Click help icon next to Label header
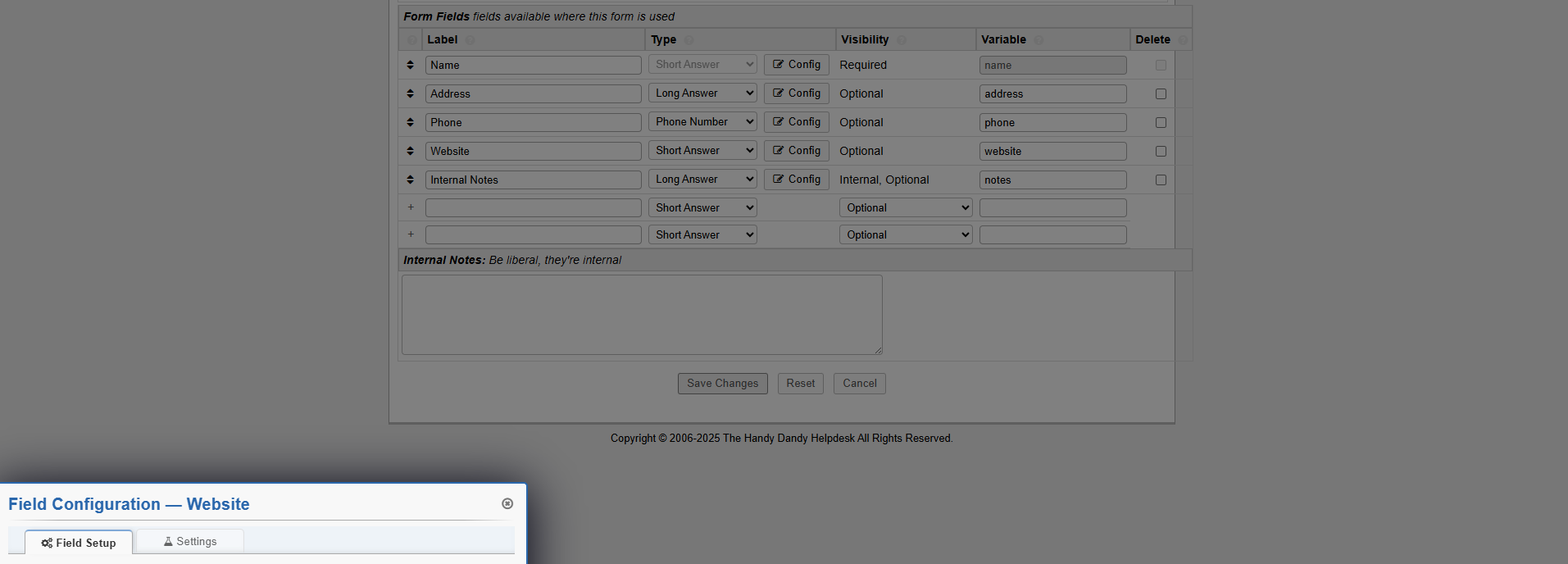1568x564 pixels. (x=470, y=40)
